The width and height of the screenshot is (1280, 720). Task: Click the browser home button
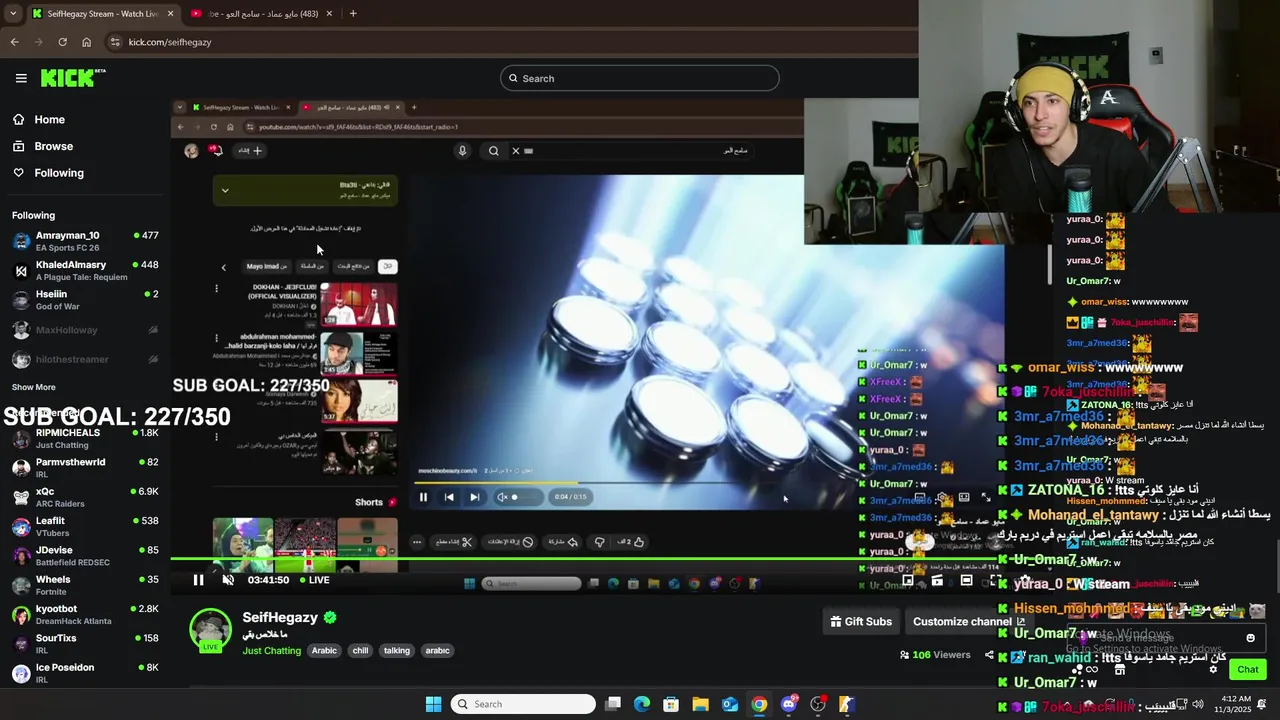click(86, 42)
